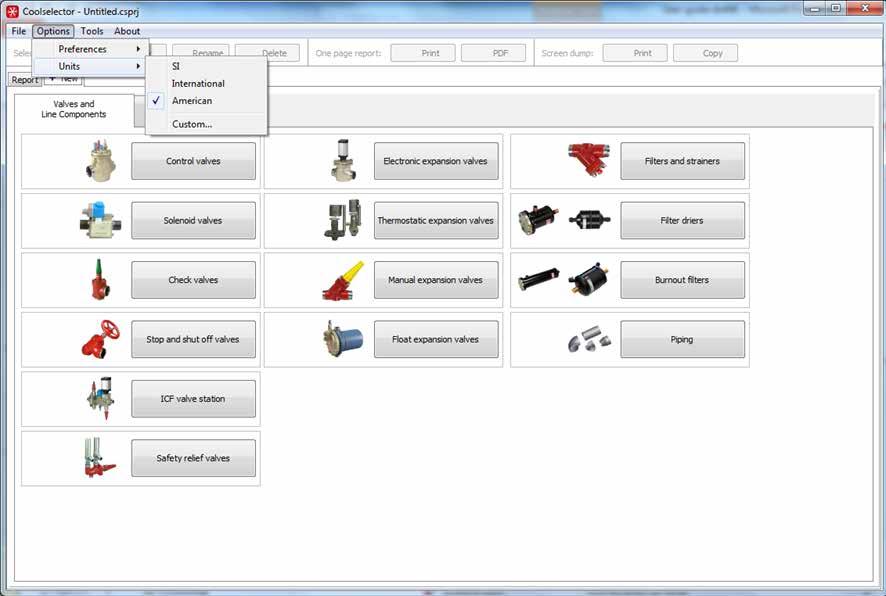Screen dimensions: 886x596
Task: Click the grey pipe fittings image
Action: [x=589, y=339]
